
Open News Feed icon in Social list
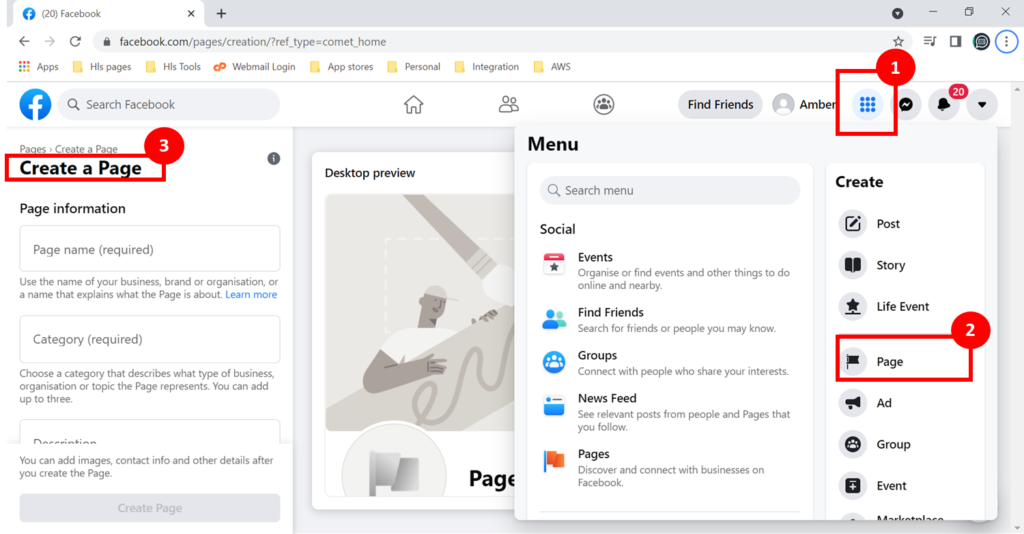(554, 405)
